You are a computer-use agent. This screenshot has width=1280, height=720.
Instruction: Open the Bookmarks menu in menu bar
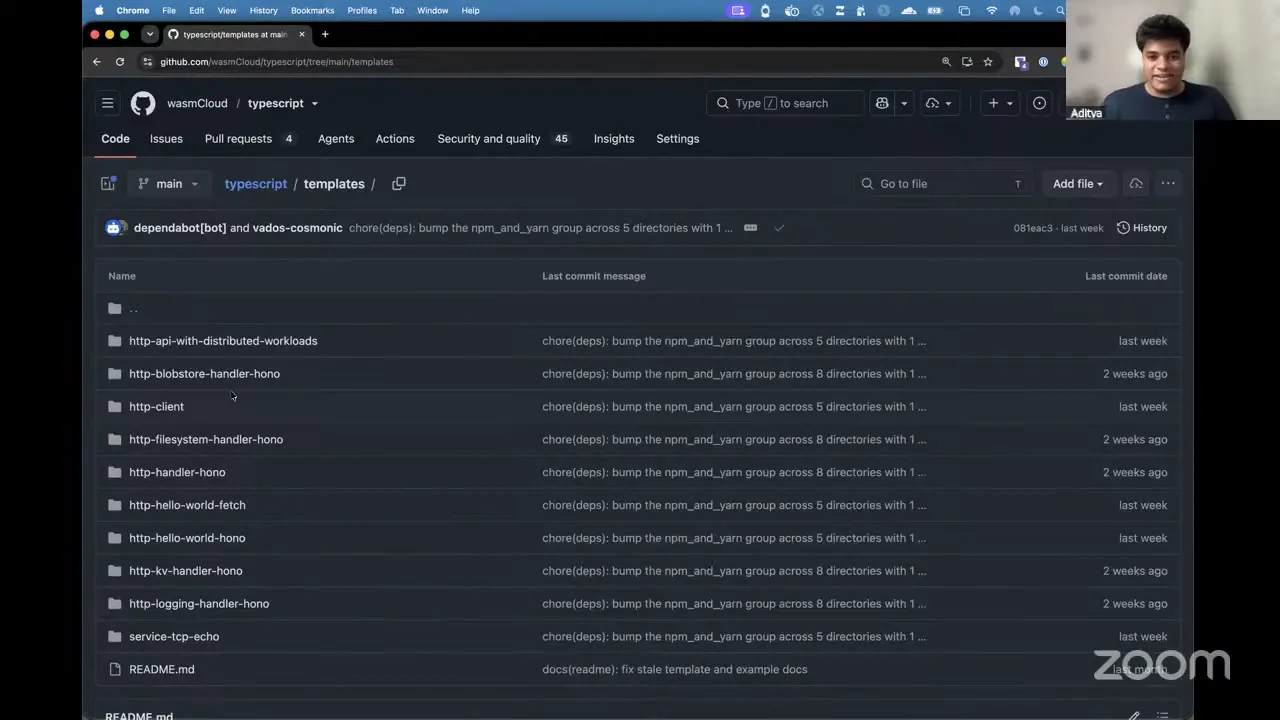[312, 10]
